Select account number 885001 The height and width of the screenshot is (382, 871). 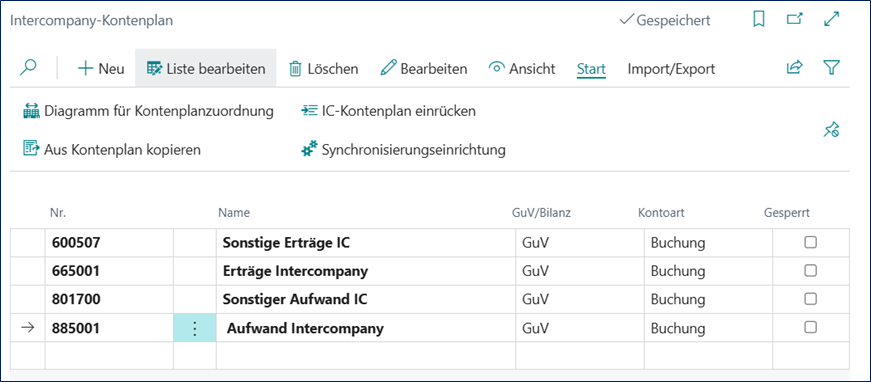tap(109, 328)
